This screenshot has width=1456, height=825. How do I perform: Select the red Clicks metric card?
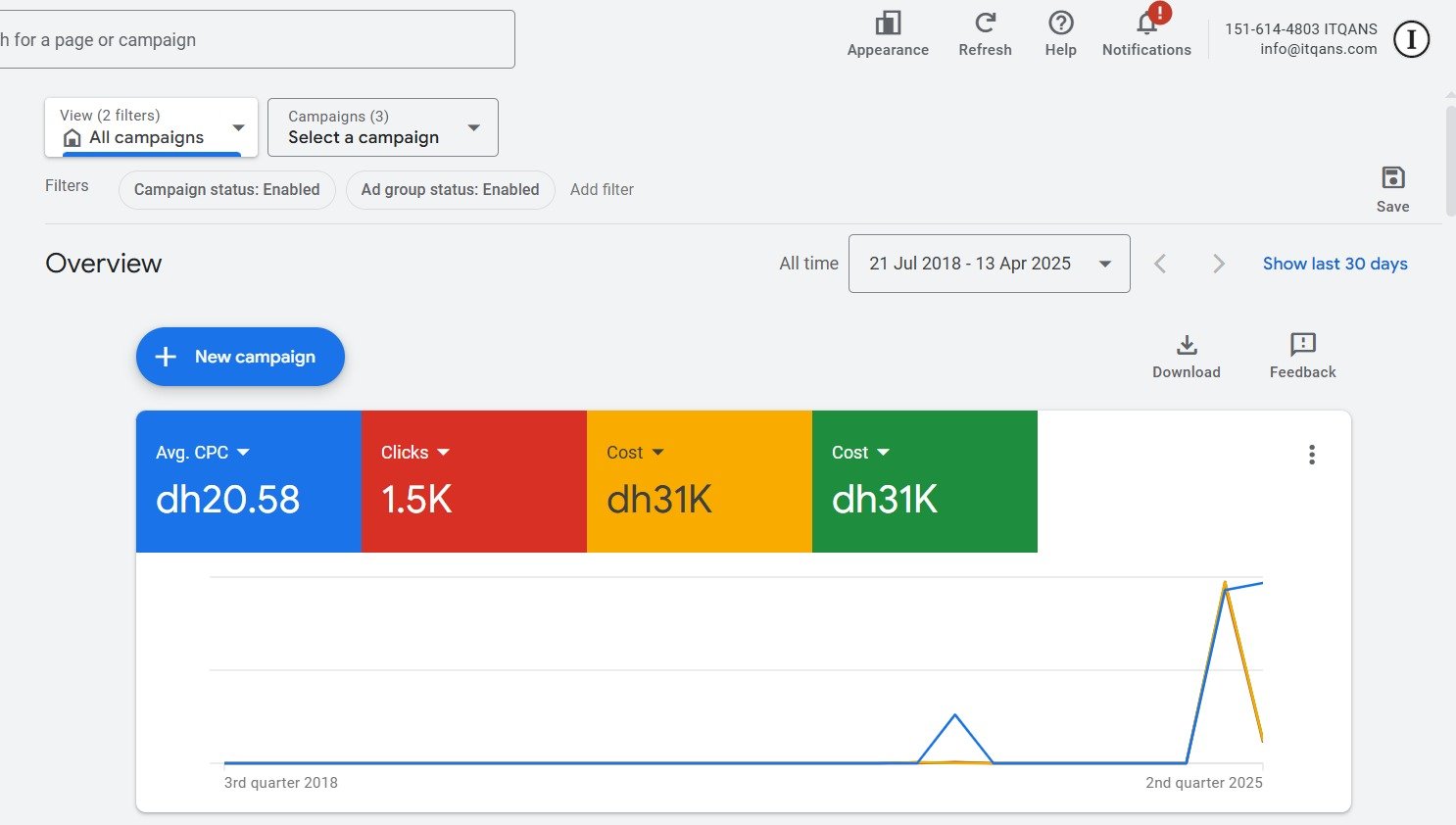[x=474, y=481]
